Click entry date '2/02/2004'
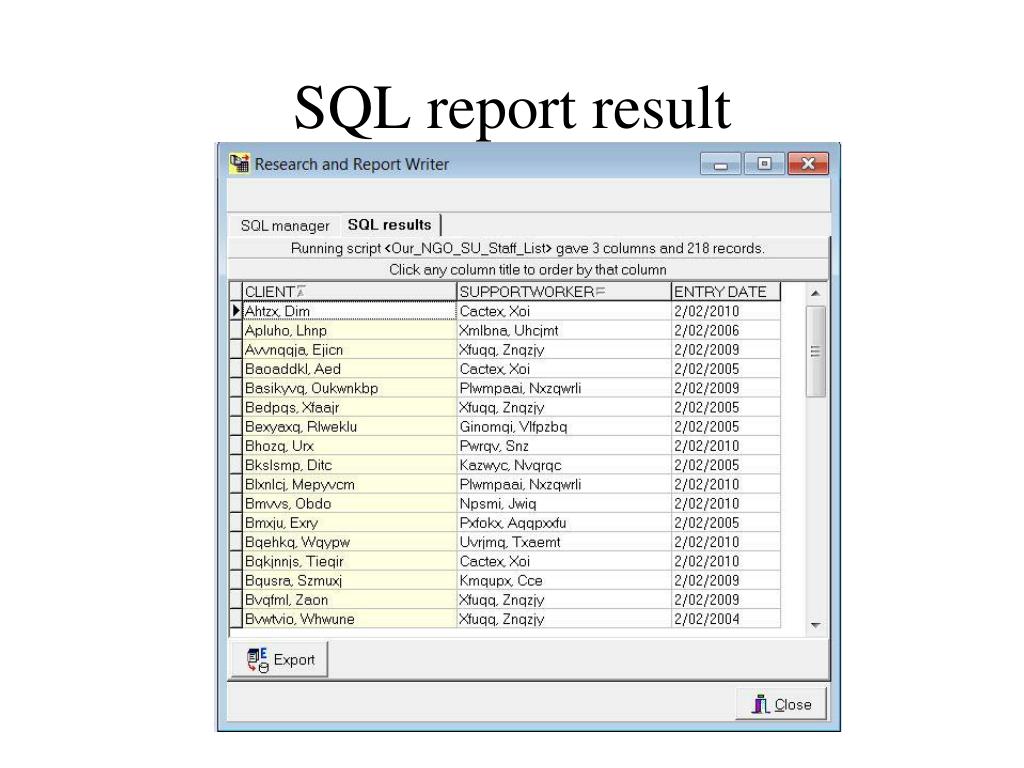 click(726, 619)
